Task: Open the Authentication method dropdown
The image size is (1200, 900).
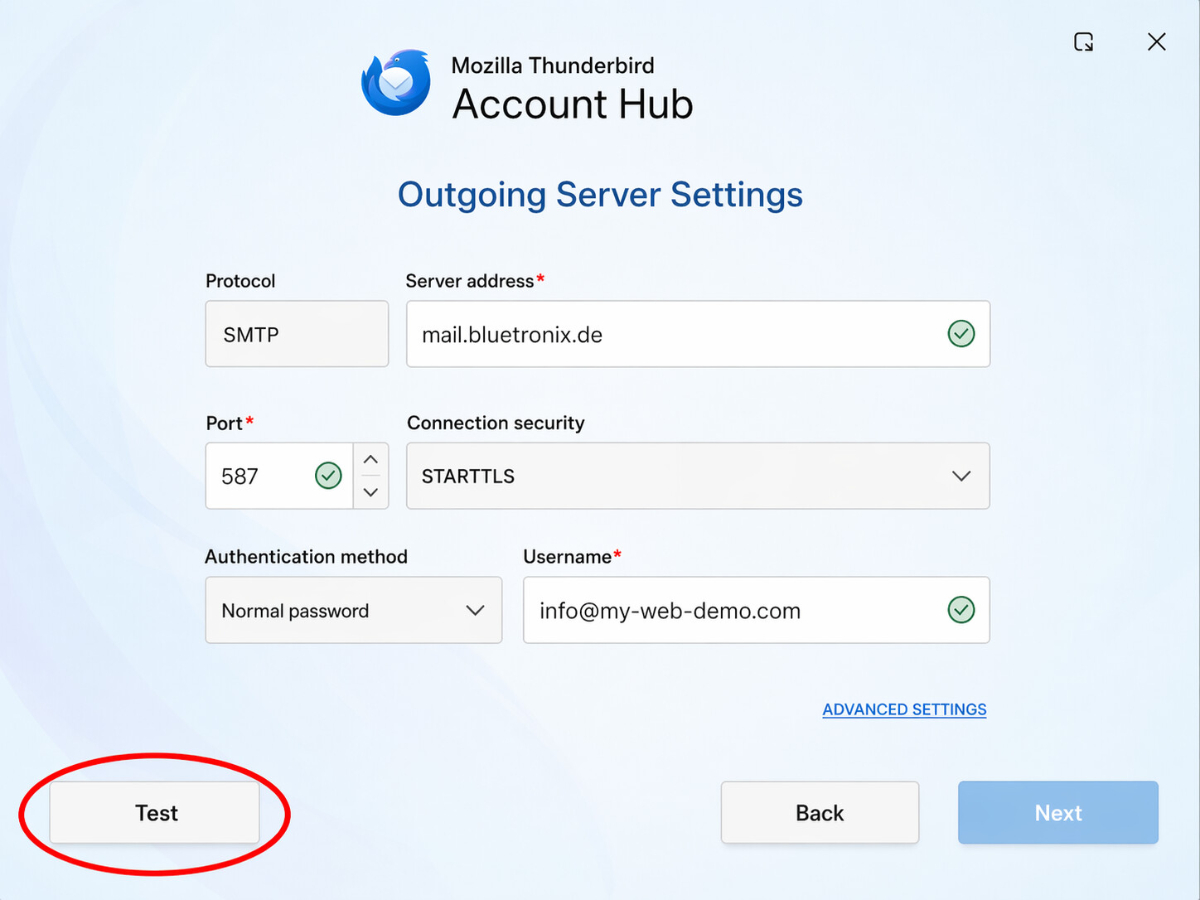Action: 354,610
